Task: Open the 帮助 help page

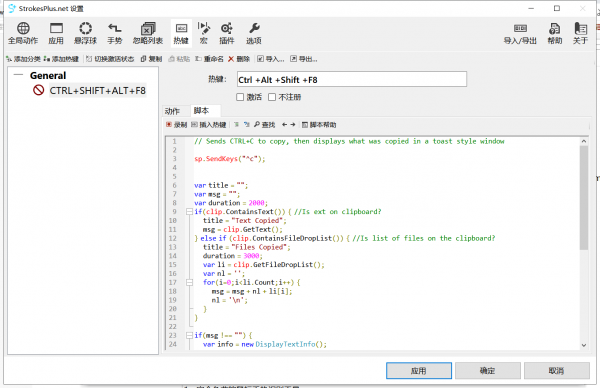Action: click(x=554, y=33)
